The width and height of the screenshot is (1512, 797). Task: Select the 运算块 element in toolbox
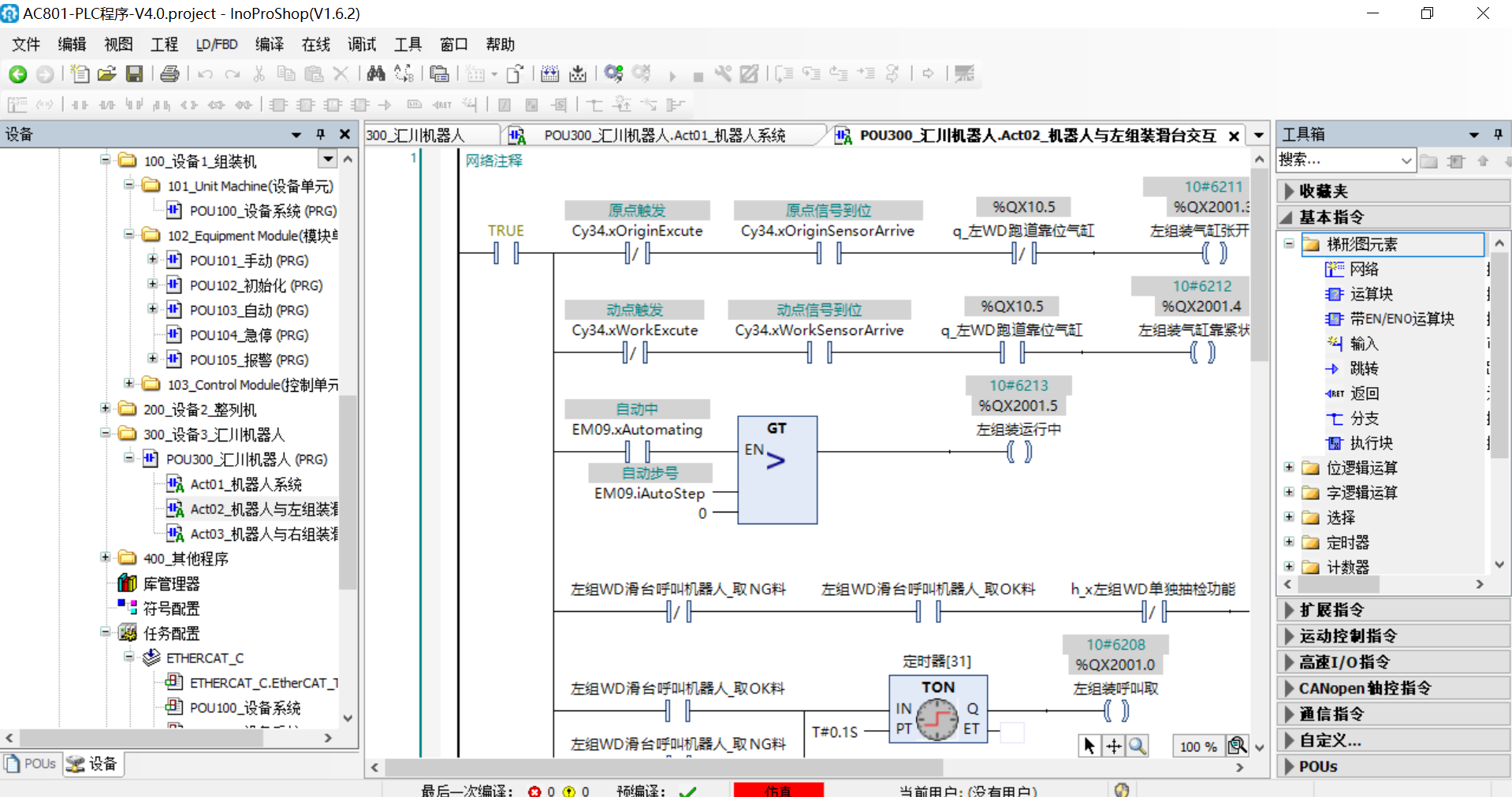pos(1359,294)
